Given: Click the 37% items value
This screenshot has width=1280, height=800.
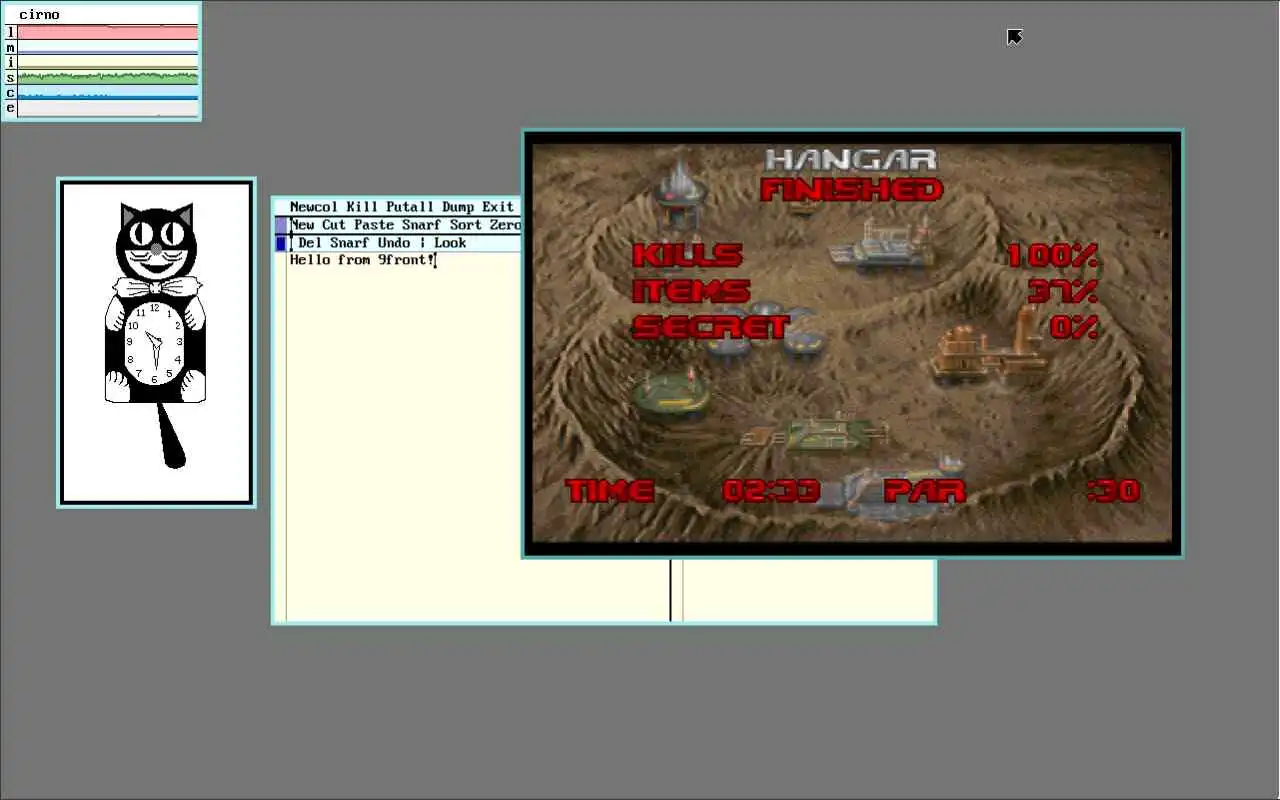Looking at the screenshot, I should tap(1064, 291).
